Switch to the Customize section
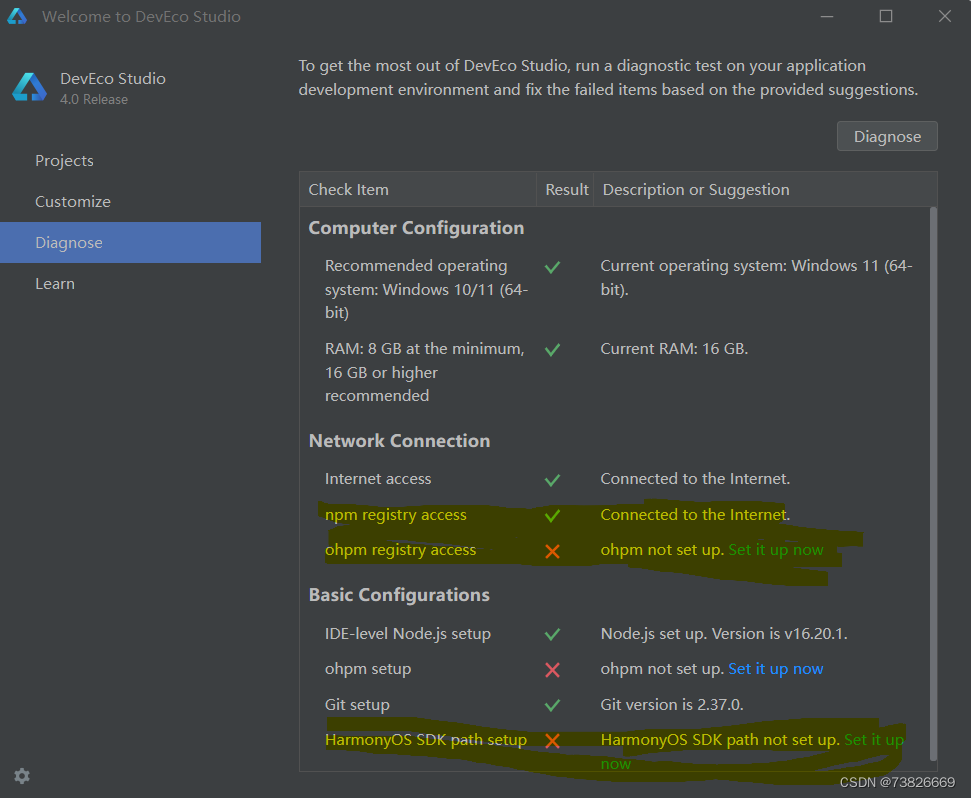Screen dimensions: 971x798 tap(130, 201)
